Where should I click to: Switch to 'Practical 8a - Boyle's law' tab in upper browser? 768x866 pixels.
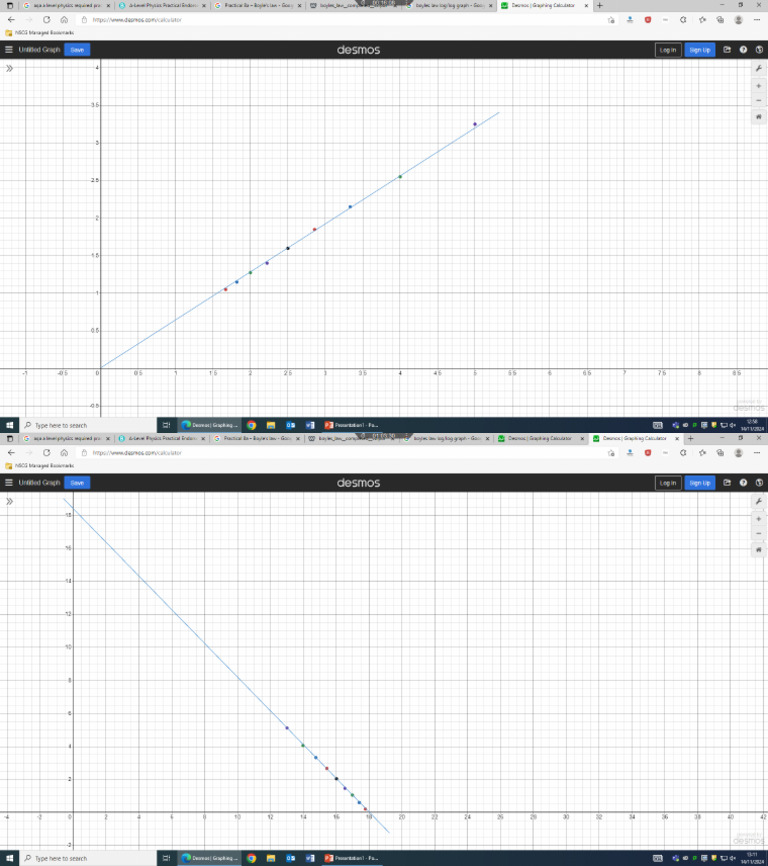(x=257, y=6)
